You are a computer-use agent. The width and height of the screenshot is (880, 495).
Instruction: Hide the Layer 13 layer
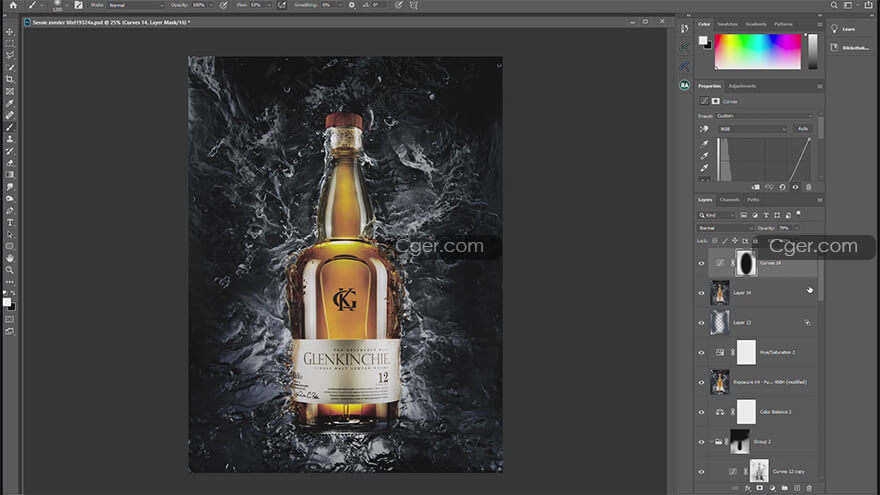(x=701, y=323)
